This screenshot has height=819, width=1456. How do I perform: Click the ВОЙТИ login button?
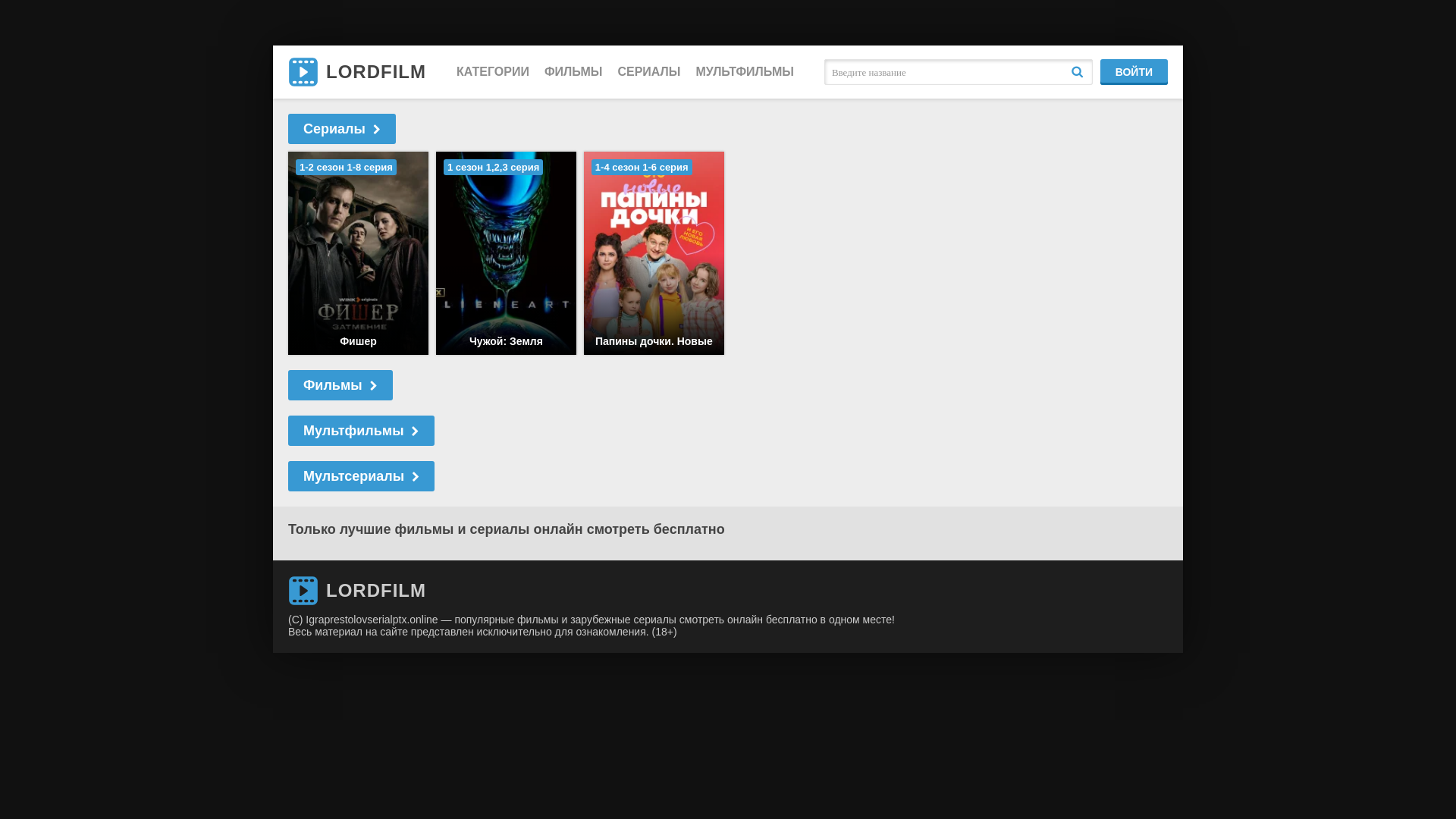(x=1134, y=72)
